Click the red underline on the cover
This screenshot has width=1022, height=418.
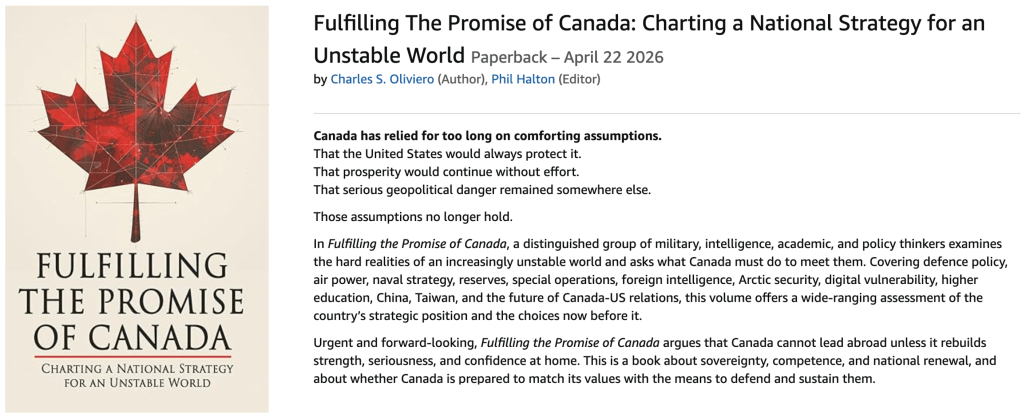click(136, 356)
